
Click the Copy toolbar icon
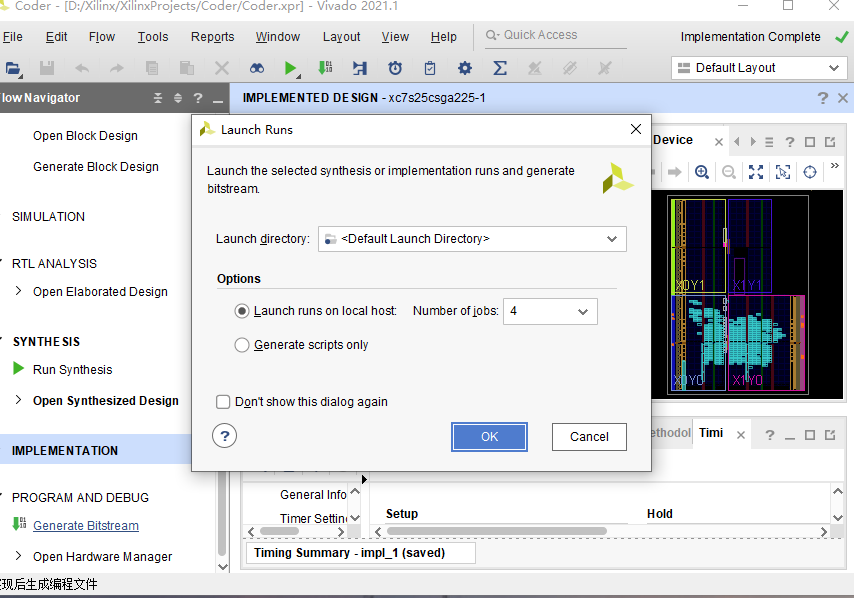pyautogui.click(x=152, y=68)
